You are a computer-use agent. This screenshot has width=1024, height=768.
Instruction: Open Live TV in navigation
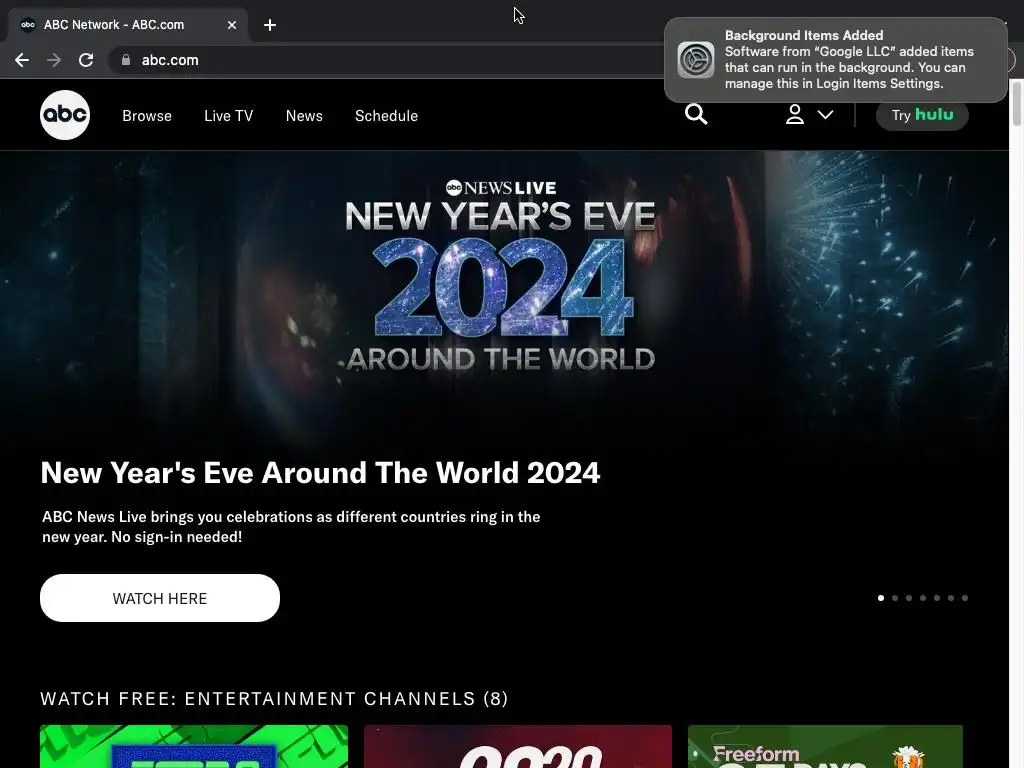pos(229,116)
